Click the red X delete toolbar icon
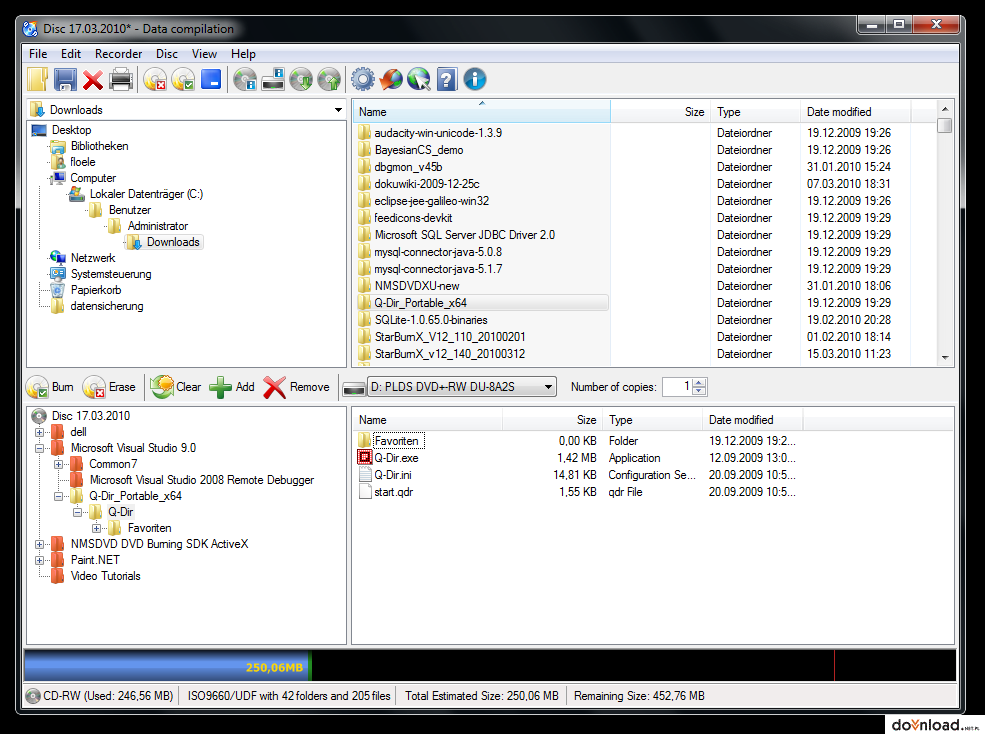The height and width of the screenshot is (734, 985). click(93, 80)
